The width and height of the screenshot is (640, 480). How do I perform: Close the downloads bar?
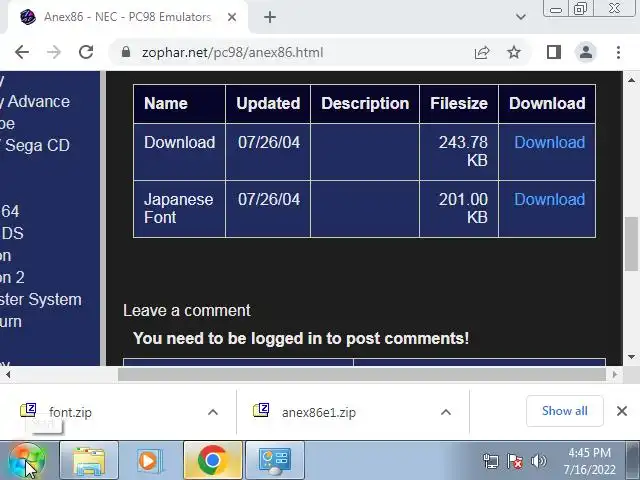coord(622,411)
